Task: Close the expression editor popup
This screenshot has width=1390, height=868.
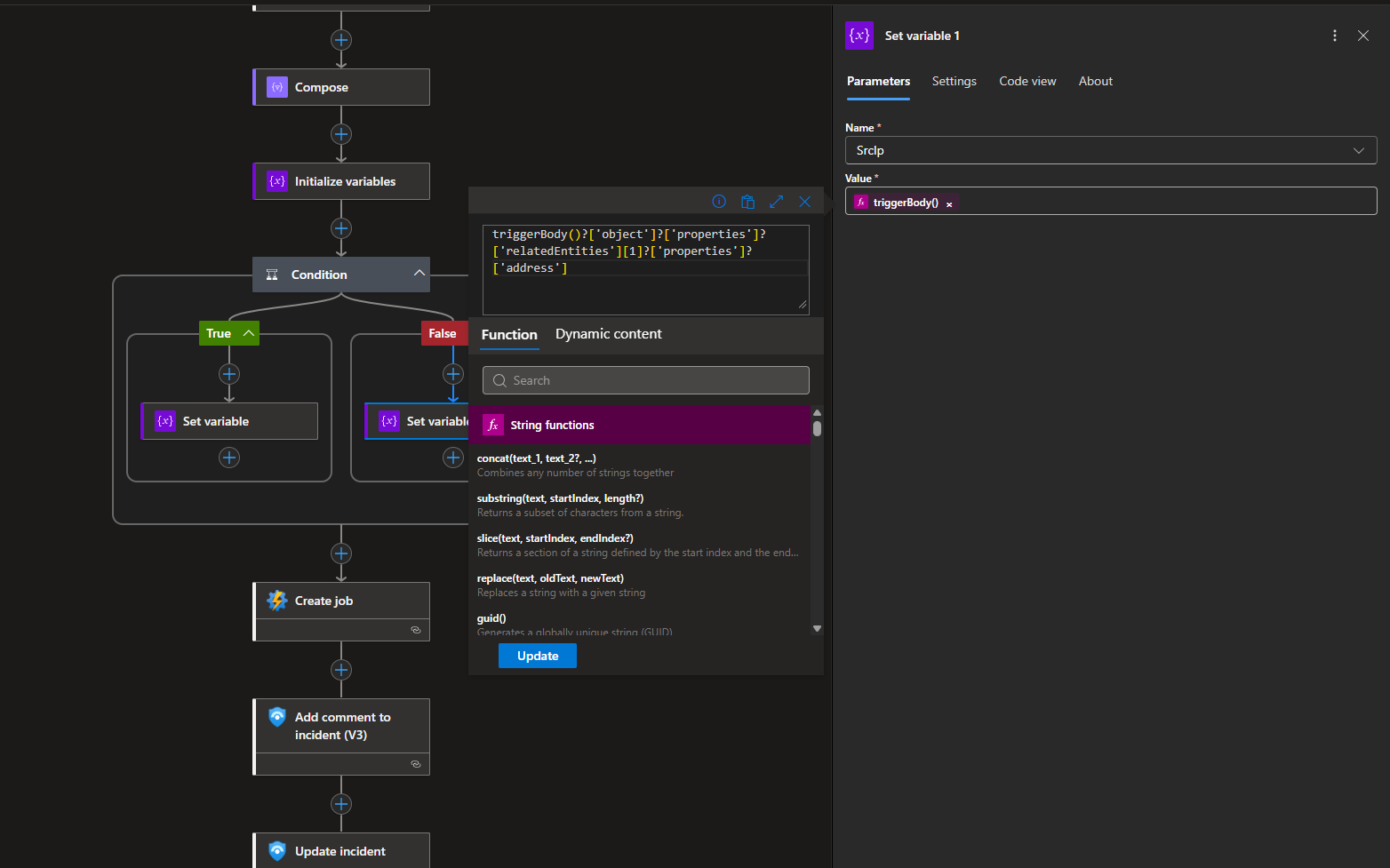Action: pyautogui.click(x=804, y=202)
